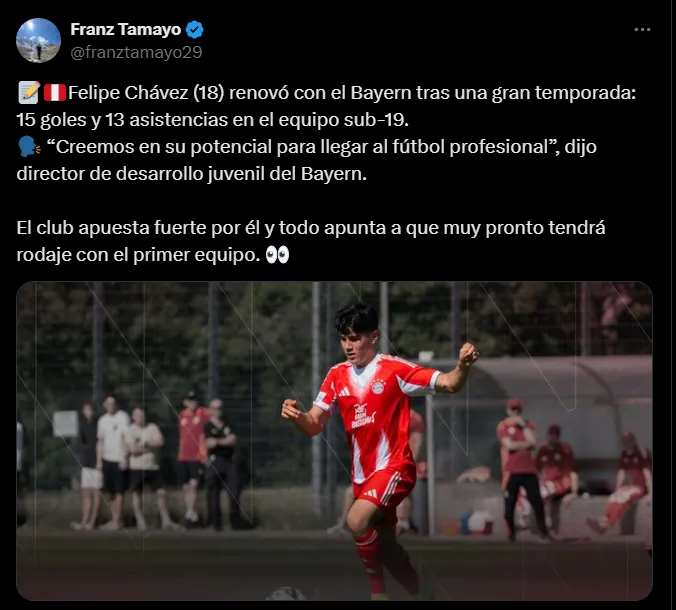The height and width of the screenshot is (610, 676).
Task: Click the Peru flag emoji
Action: click(55, 93)
